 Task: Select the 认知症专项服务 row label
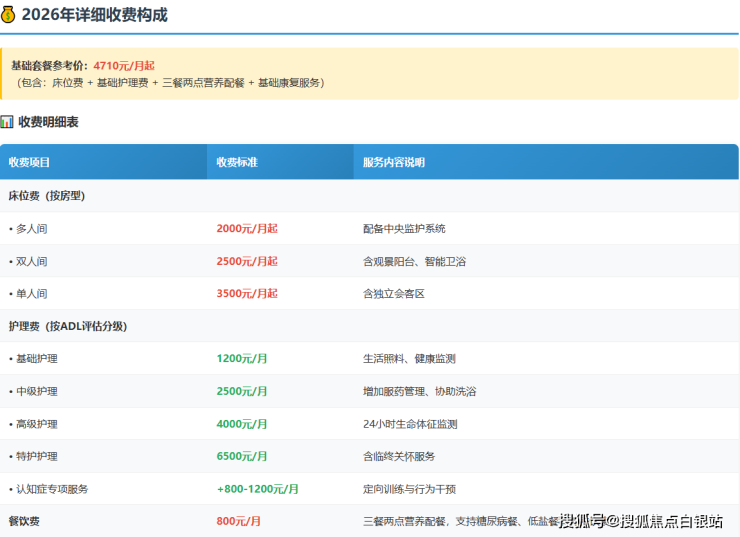(x=51, y=489)
